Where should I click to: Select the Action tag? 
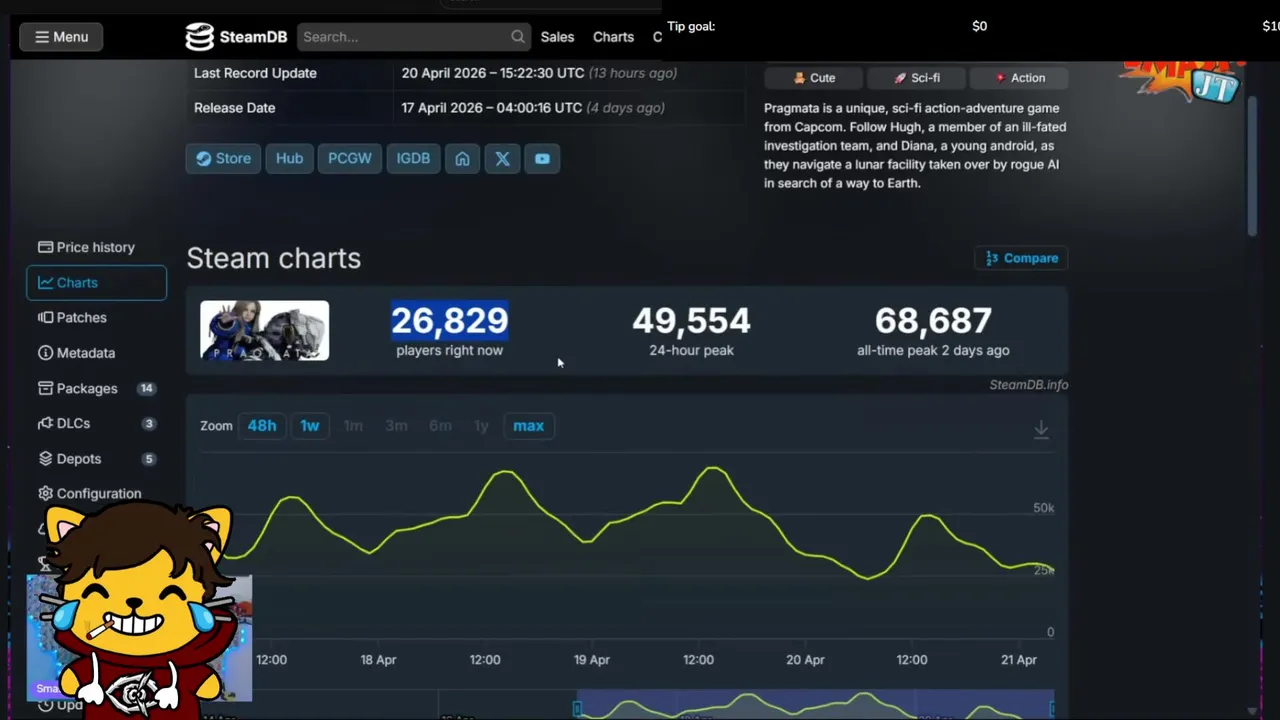click(x=1019, y=78)
